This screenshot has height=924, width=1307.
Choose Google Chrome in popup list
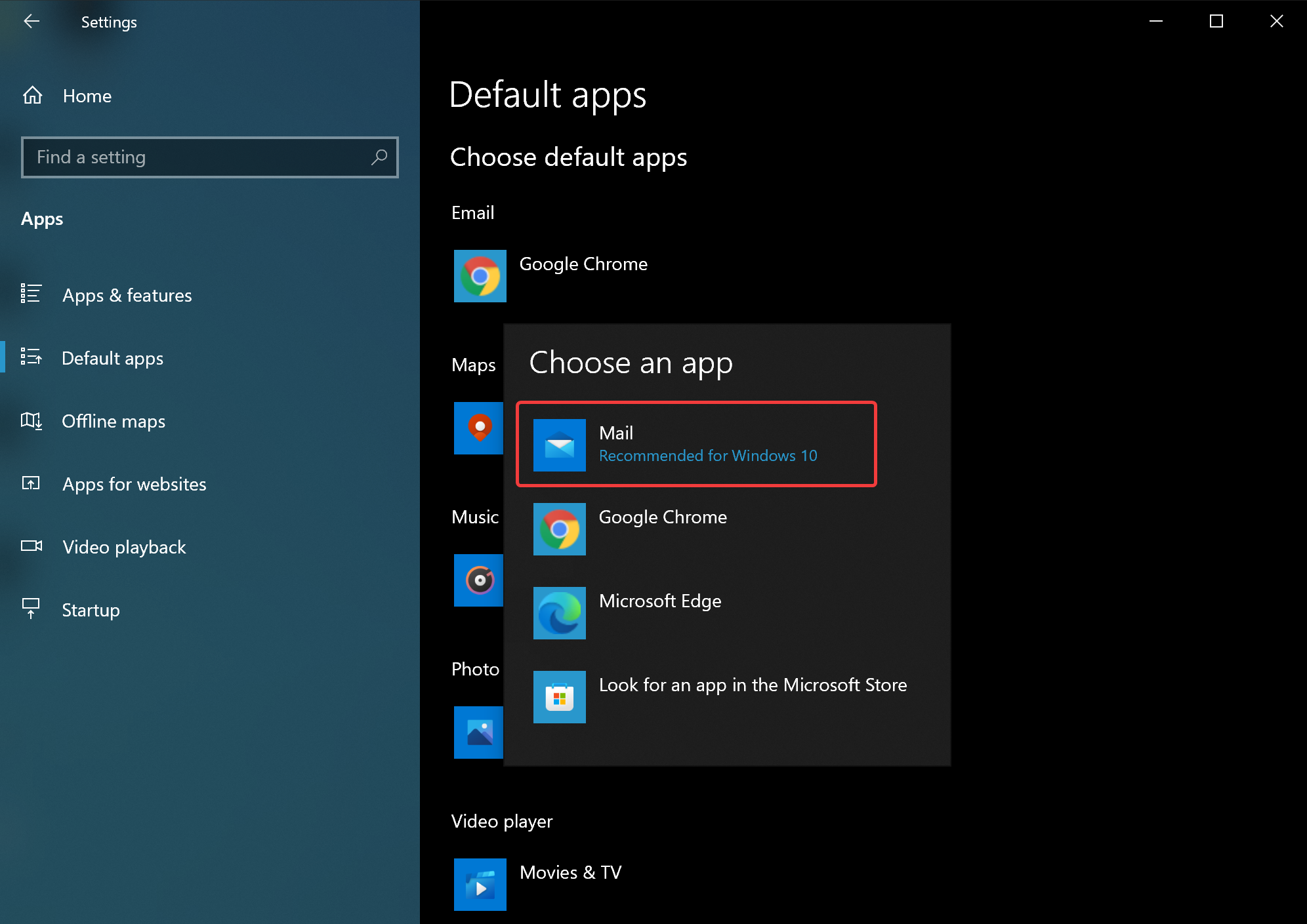(x=726, y=529)
